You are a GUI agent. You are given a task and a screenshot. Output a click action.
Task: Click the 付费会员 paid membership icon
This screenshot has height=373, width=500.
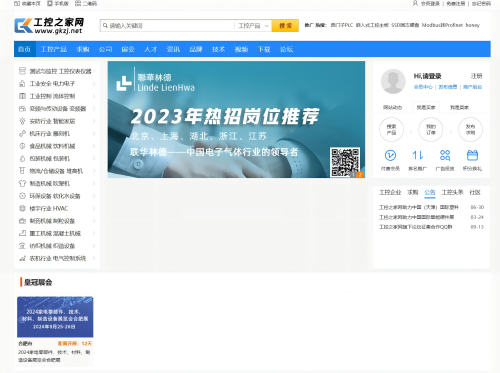tap(390, 155)
